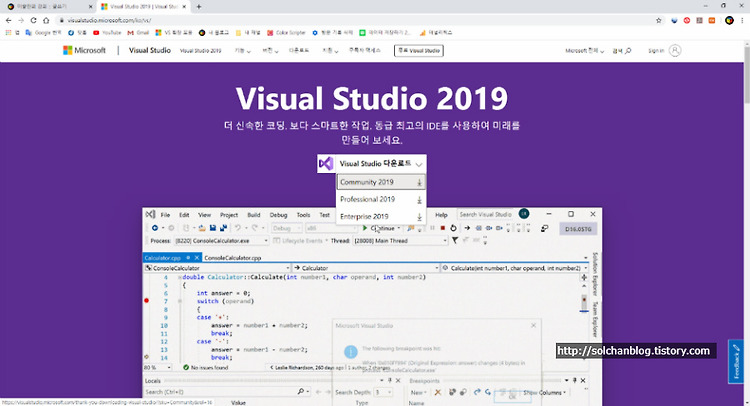The width and height of the screenshot is (750, 406).
Task: Click the scrollbar up arrow
Action: tap(747, 44)
